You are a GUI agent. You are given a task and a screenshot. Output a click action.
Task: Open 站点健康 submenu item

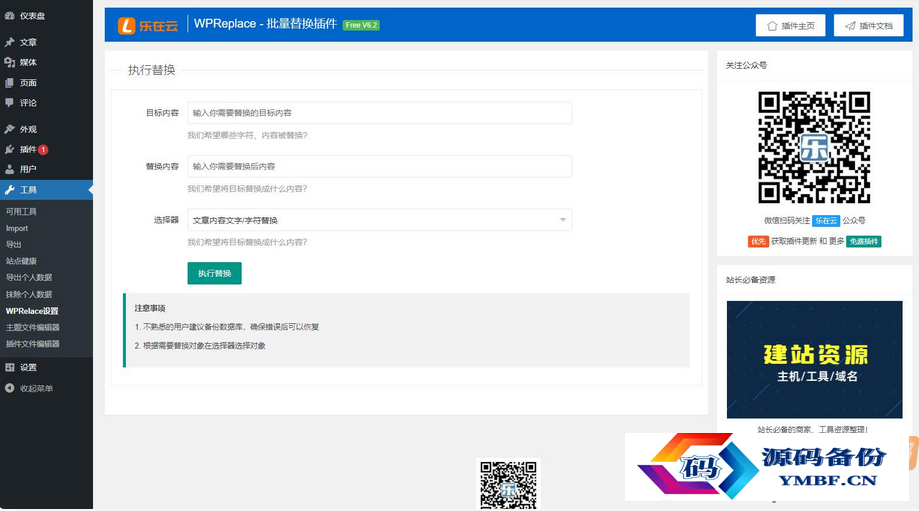(21, 261)
